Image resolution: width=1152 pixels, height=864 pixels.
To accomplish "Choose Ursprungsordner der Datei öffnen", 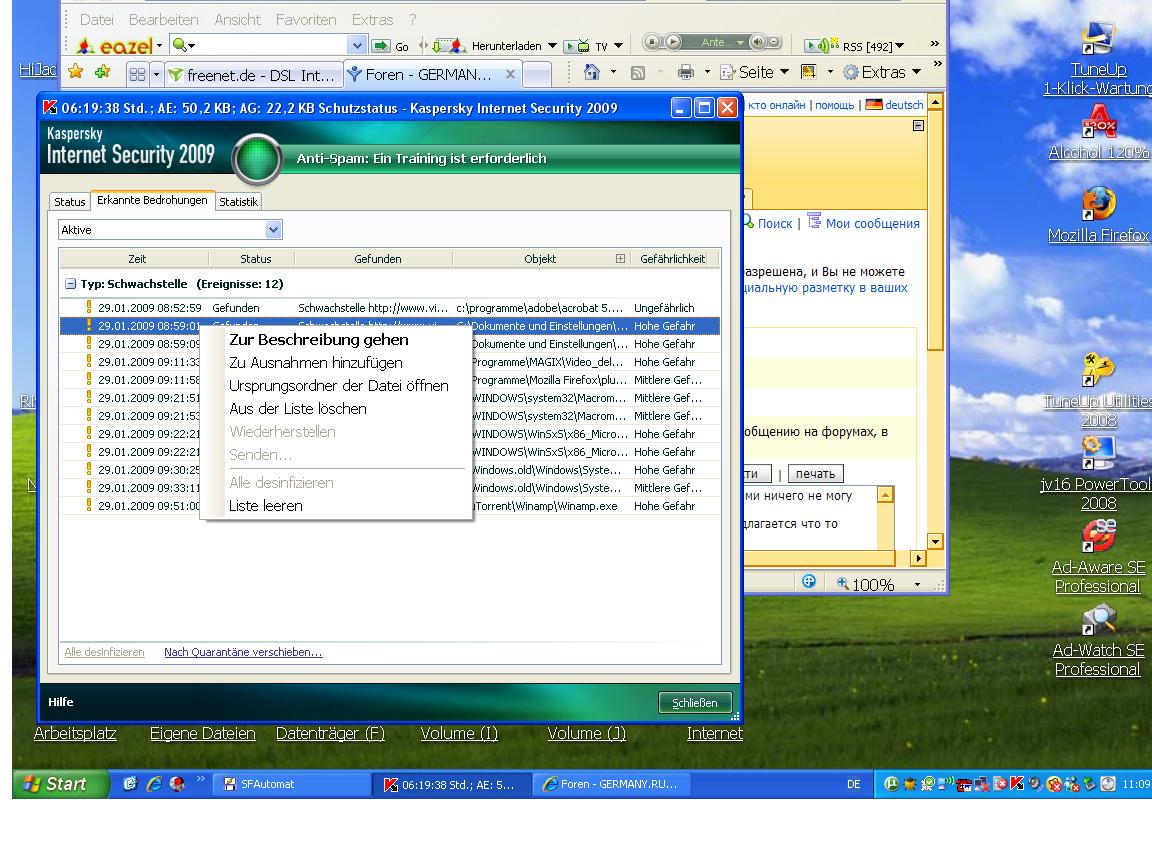I will pos(339,386).
